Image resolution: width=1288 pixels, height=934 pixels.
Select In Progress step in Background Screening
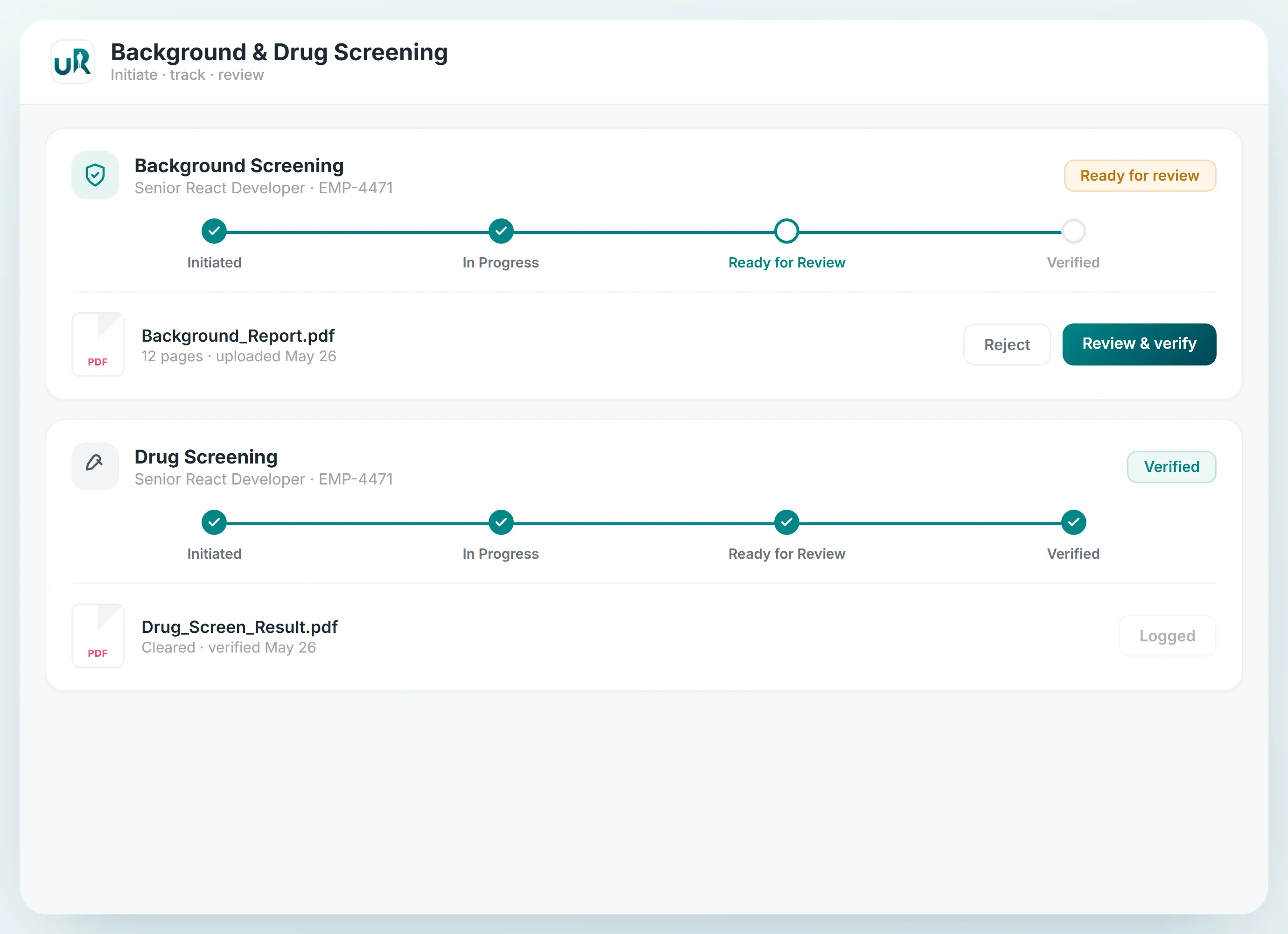pyautogui.click(x=501, y=231)
